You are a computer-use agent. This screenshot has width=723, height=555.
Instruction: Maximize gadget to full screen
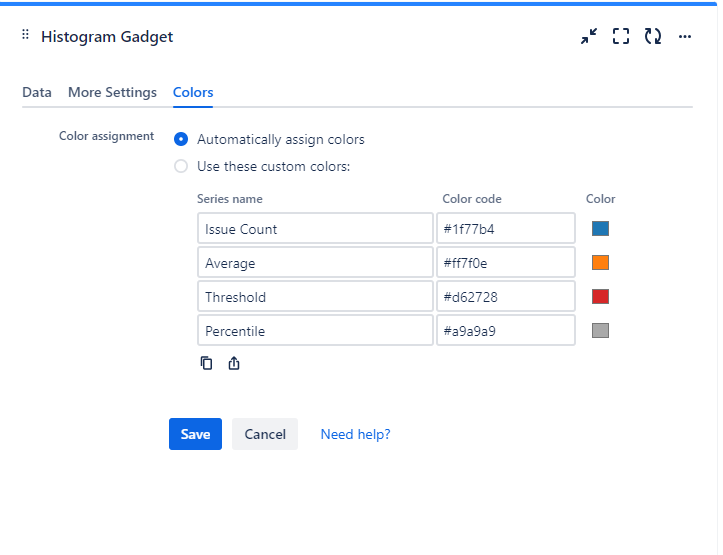621,37
